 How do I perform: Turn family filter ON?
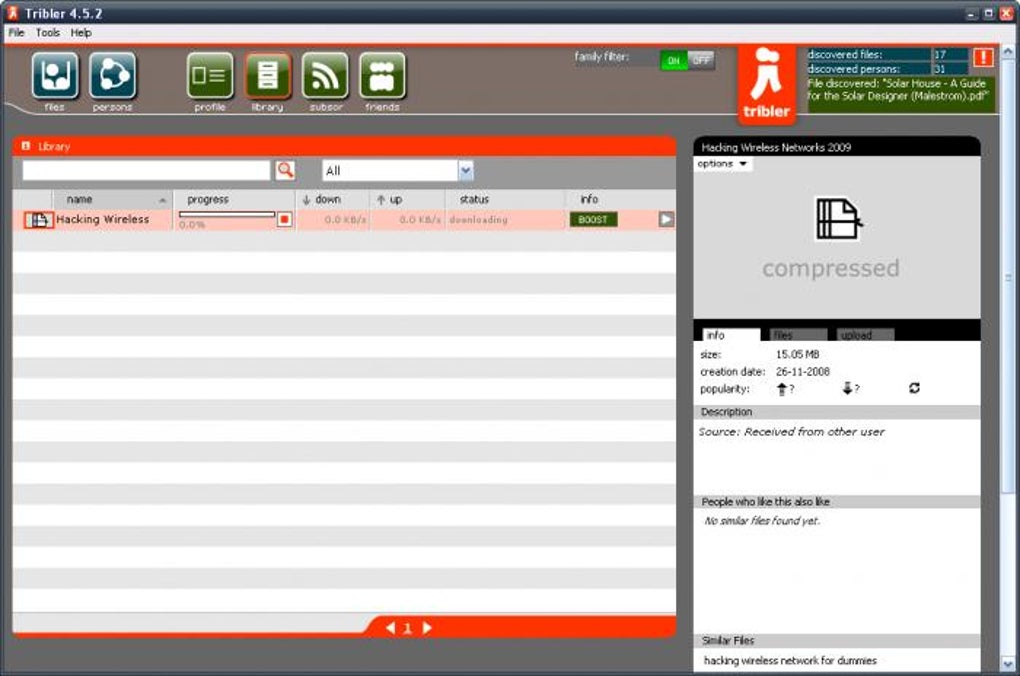click(x=673, y=61)
